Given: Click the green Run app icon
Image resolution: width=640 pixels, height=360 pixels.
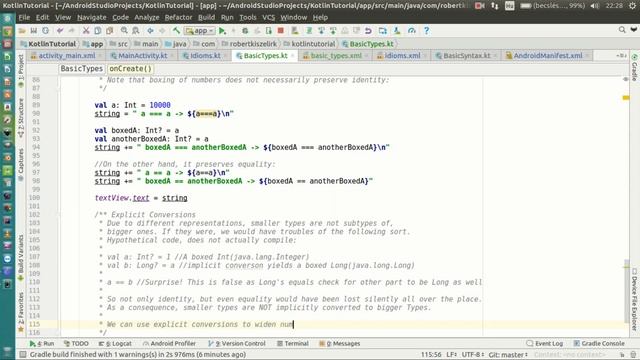Looking at the screenshot, I should pyautogui.click(x=222, y=31).
